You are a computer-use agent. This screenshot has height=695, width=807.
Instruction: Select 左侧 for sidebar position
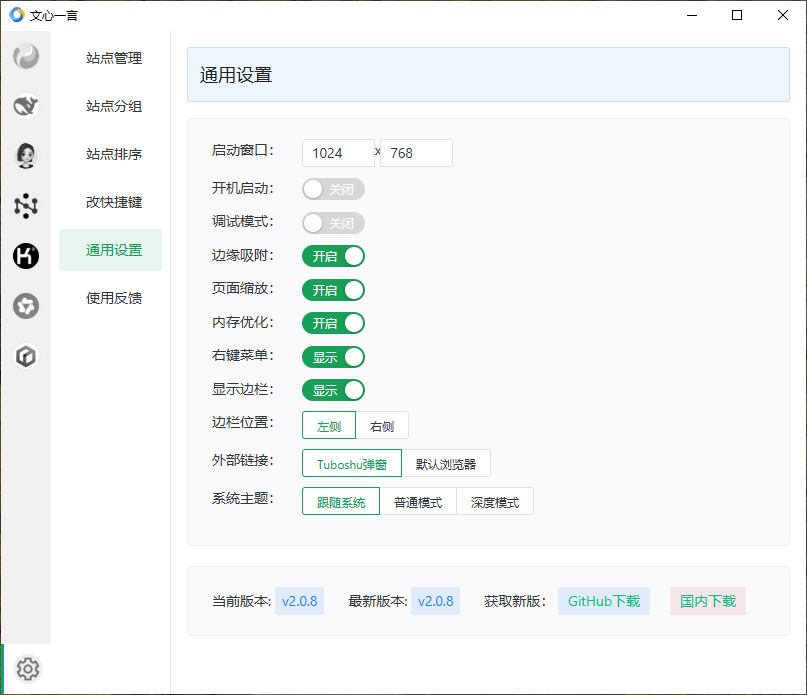pyautogui.click(x=329, y=425)
